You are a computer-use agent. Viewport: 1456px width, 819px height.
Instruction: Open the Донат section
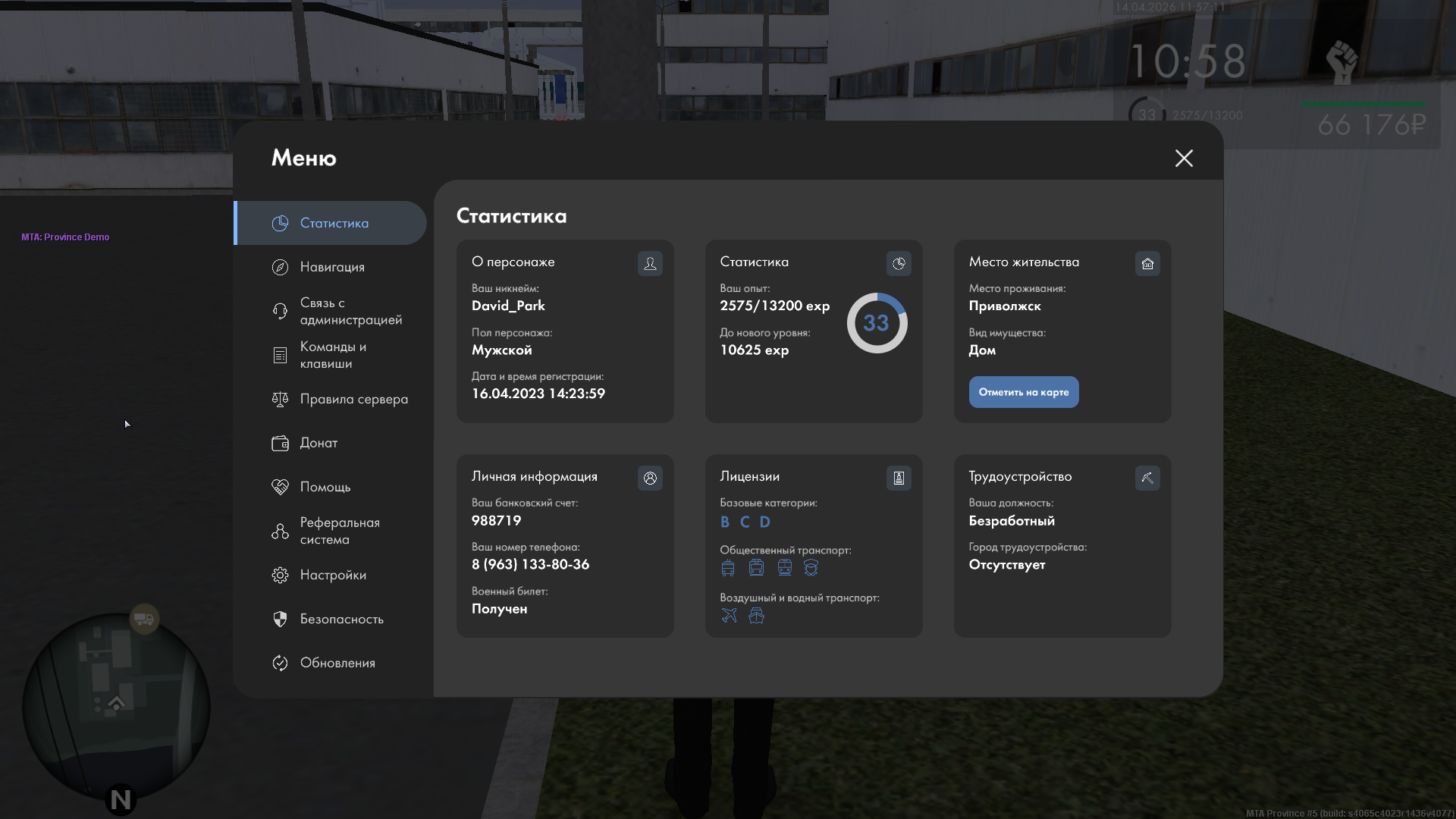click(318, 443)
